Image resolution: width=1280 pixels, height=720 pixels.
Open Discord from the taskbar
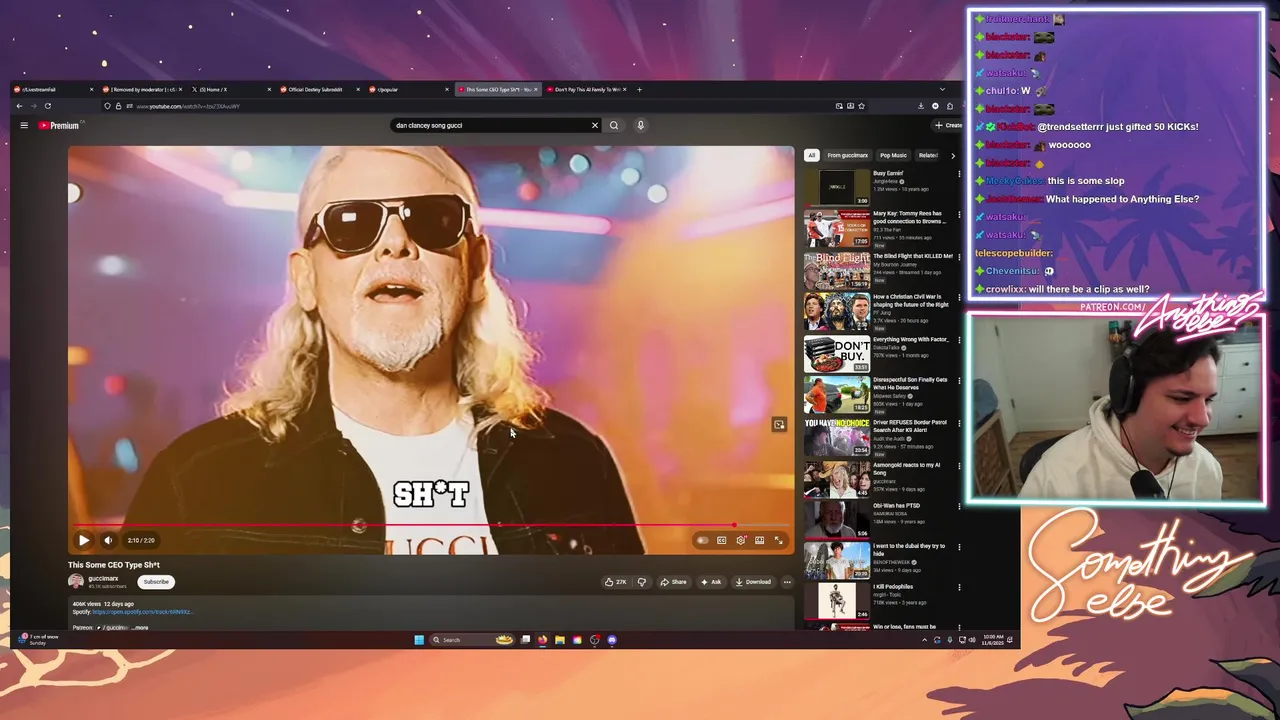click(x=612, y=640)
